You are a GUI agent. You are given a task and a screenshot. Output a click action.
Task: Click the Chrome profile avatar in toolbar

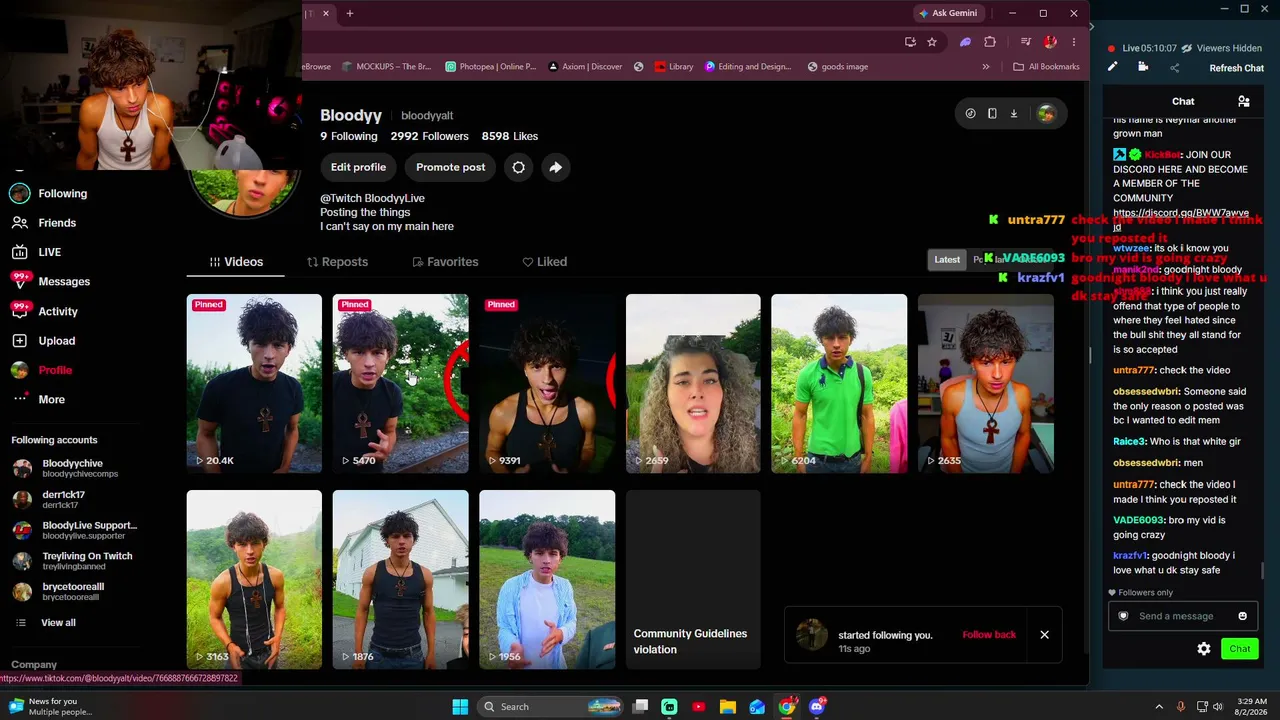point(1050,42)
